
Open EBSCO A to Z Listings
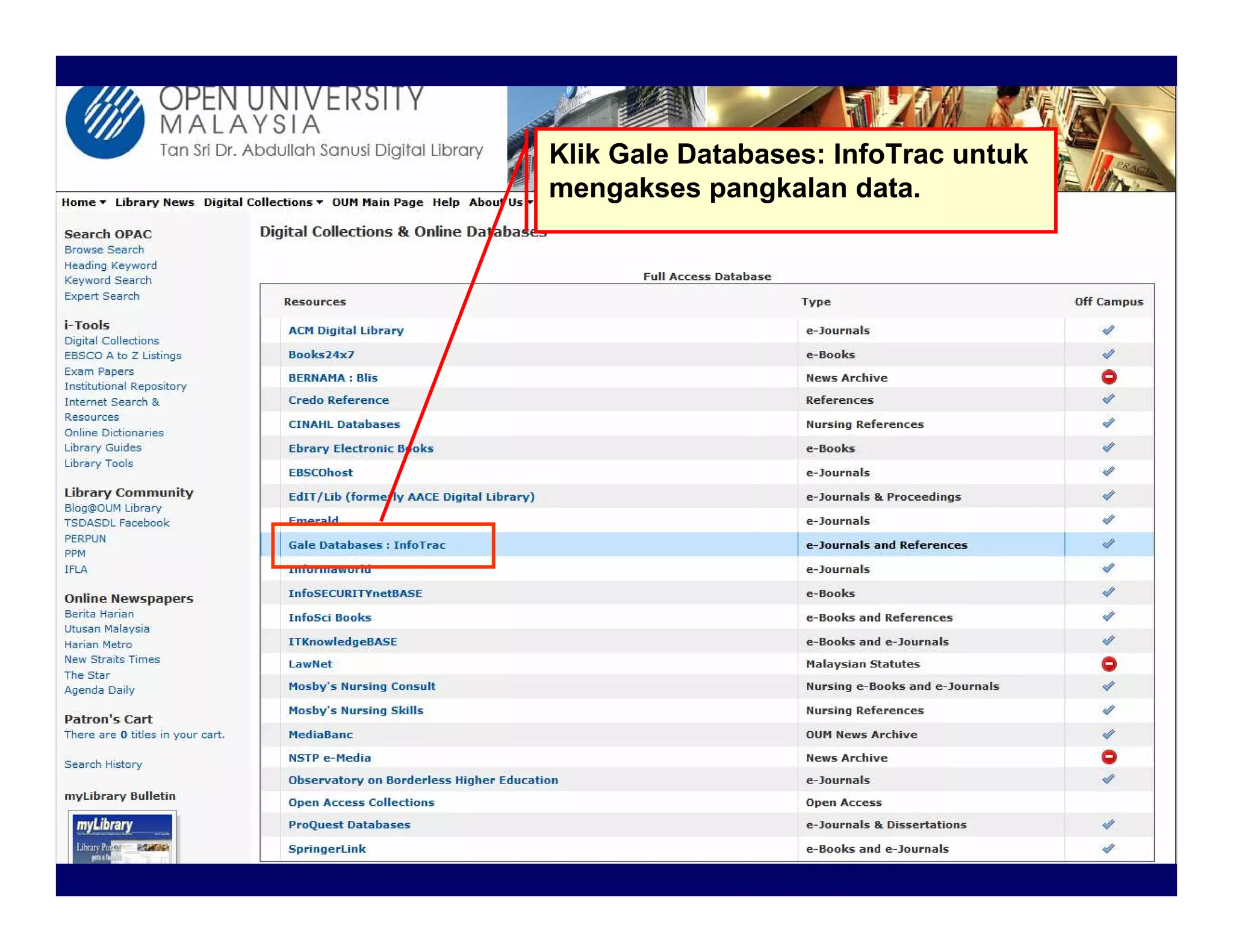[123, 356]
